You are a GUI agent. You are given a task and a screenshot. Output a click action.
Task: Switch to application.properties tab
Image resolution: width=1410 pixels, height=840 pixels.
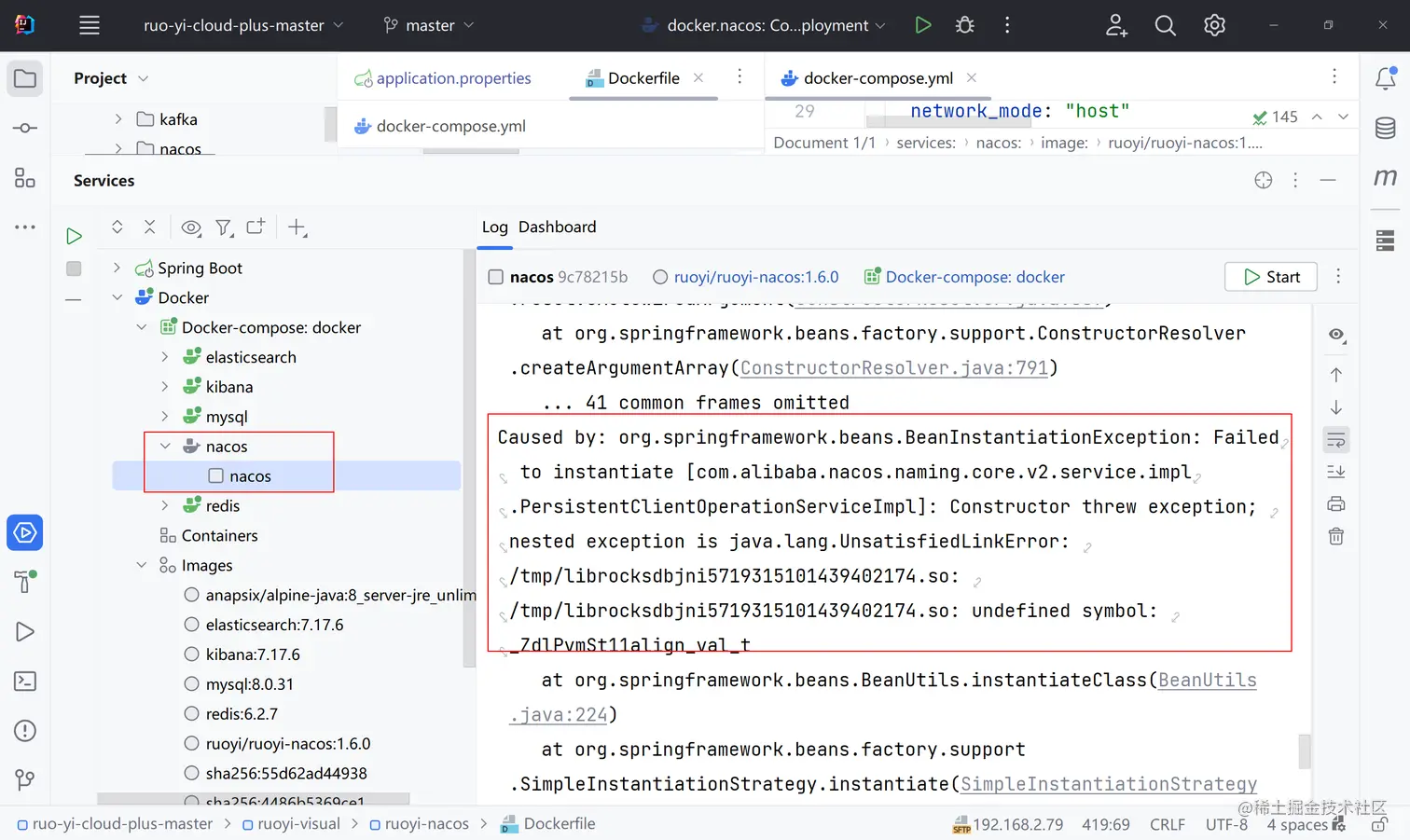[443, 78]
